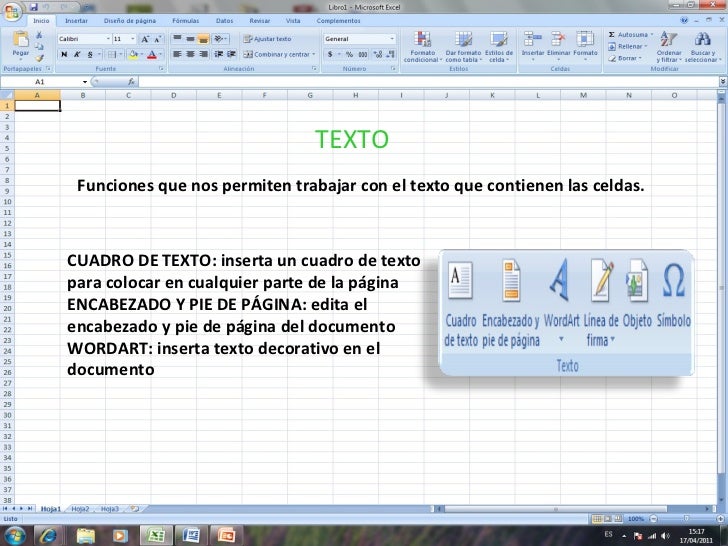
Task: Click the Pegar (paste) icon
Action: coord(20,44)
